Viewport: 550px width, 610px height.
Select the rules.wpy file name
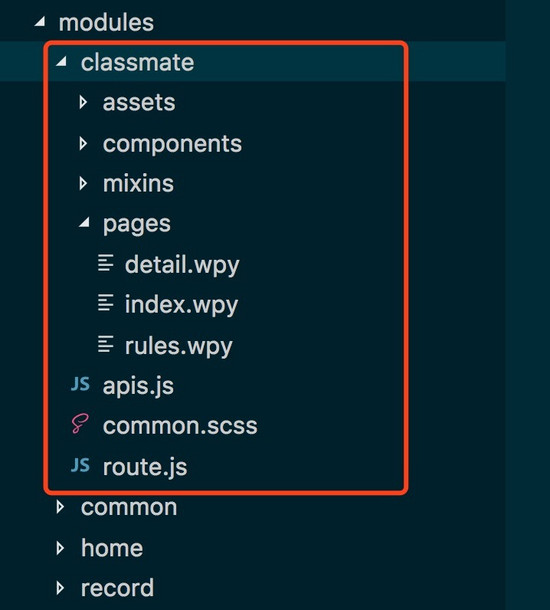point(179,346)
